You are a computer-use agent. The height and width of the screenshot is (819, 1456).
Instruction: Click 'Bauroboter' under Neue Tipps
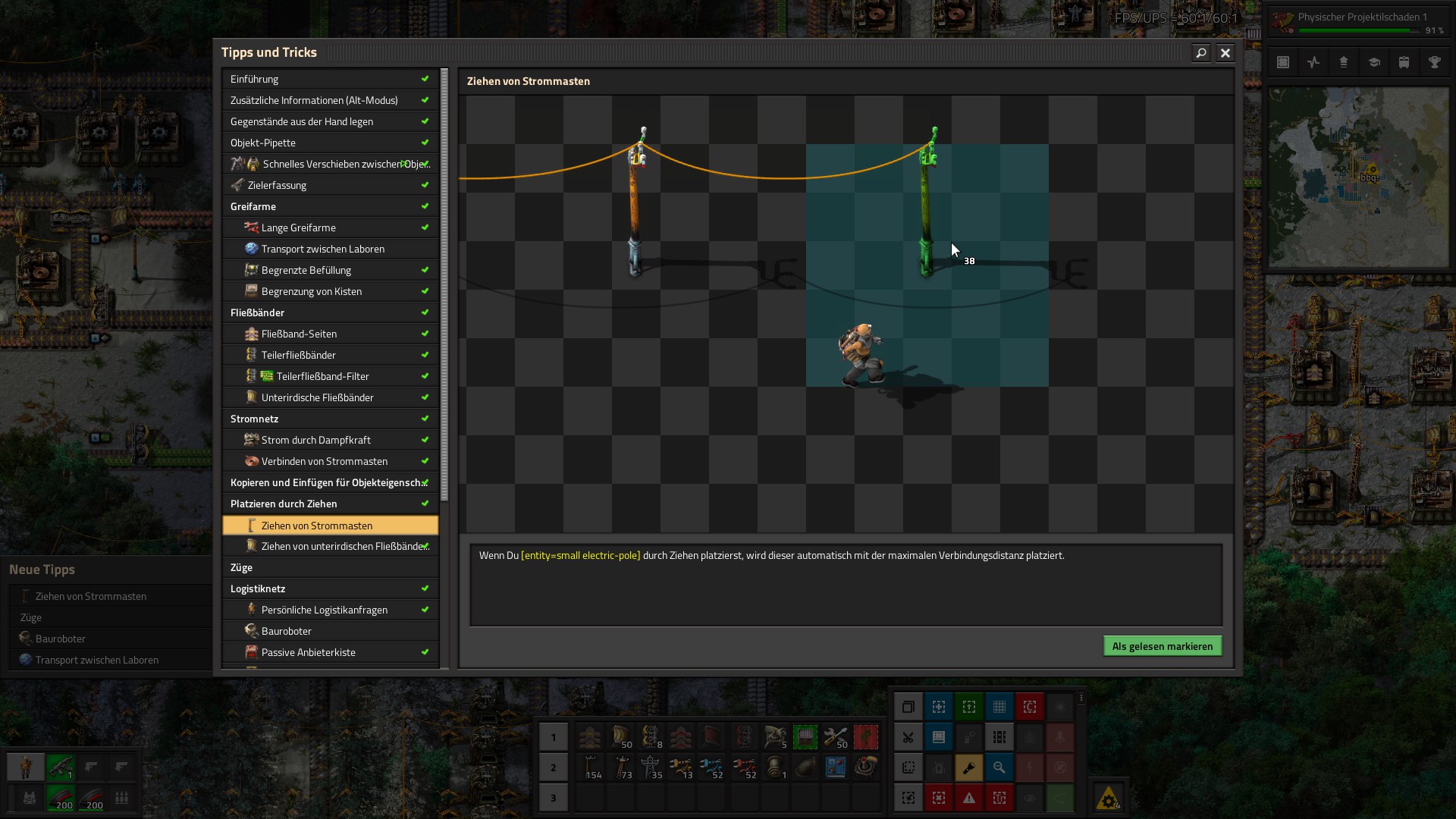coord(111,639)
